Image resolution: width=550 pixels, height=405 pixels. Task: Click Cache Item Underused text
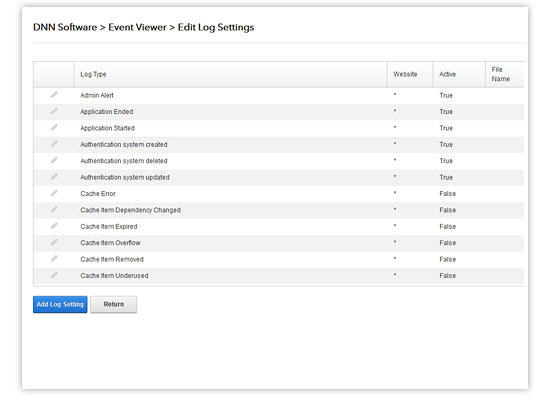tap(114, 276)
